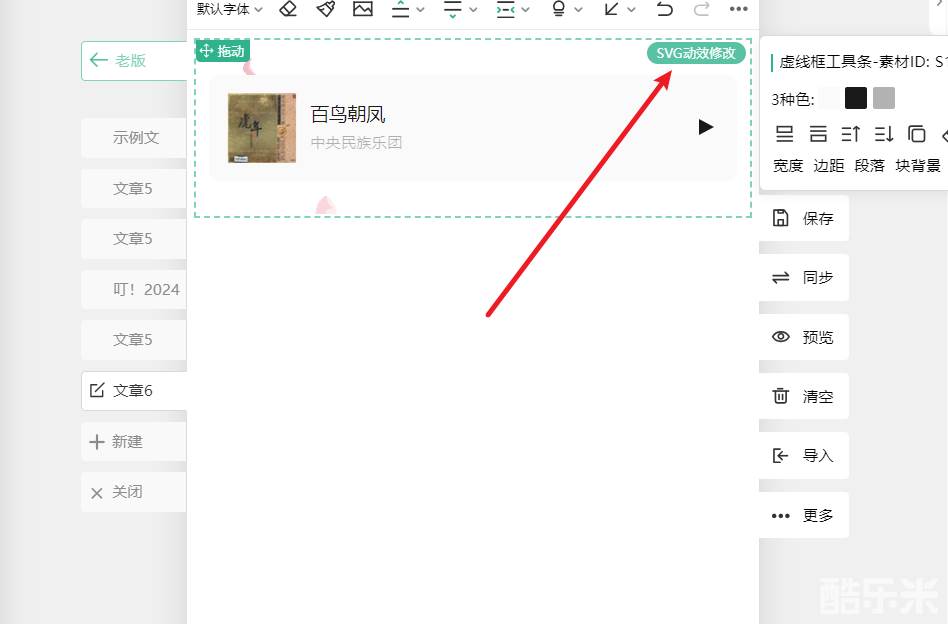Click the copy block icon
The image size is (948, 624).
coord(916,134)
